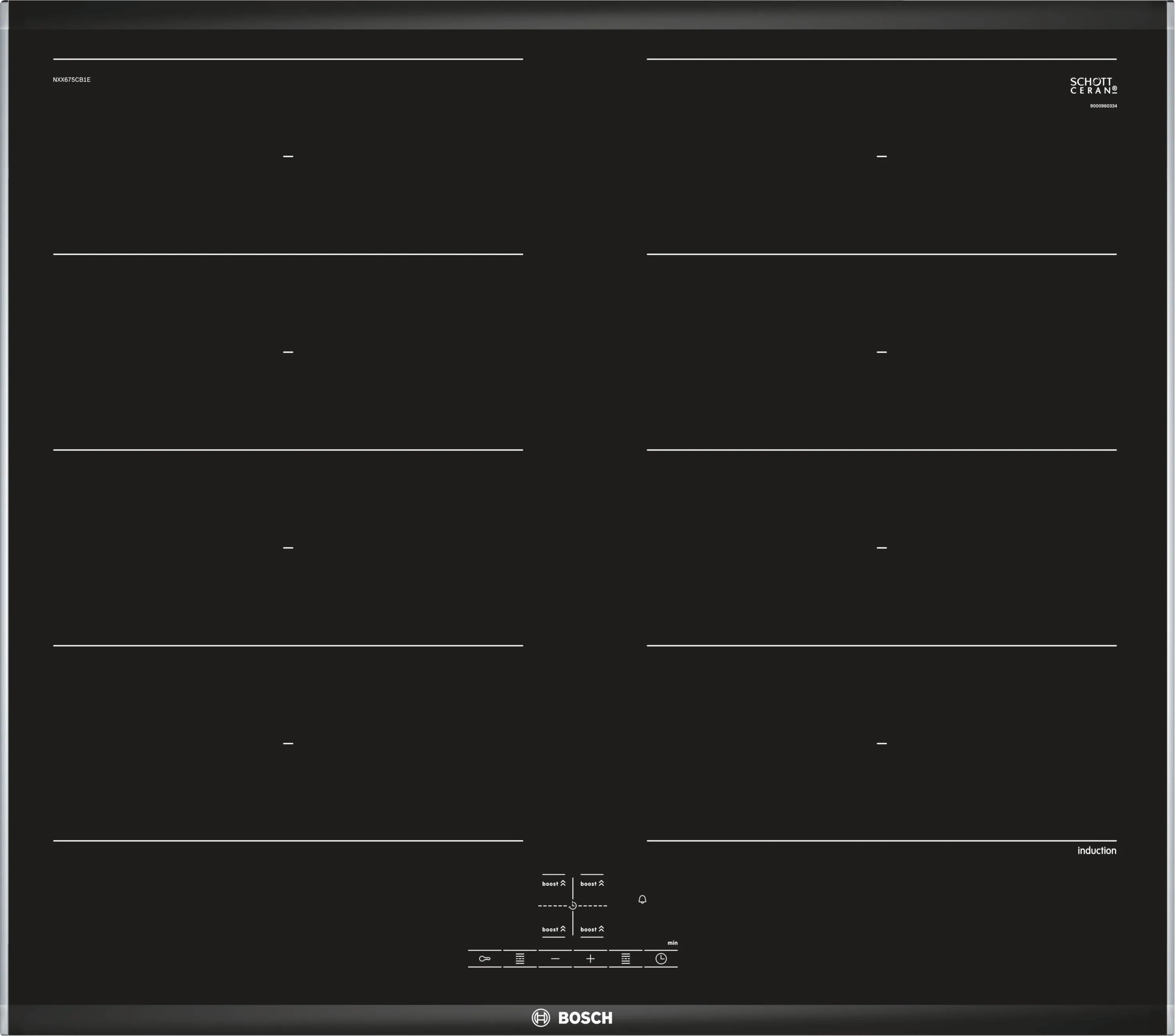Toggle boost for the front-left zone

coord(553,929)
